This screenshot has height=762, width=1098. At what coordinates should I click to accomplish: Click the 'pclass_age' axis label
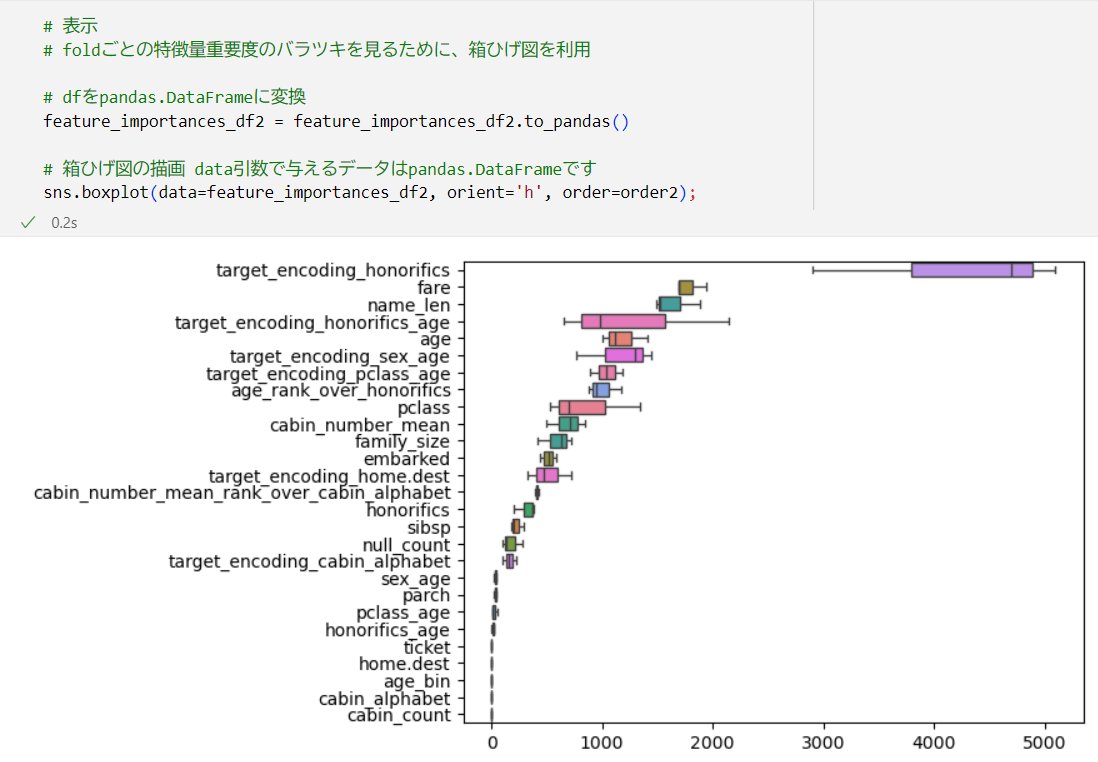[403, 613]
